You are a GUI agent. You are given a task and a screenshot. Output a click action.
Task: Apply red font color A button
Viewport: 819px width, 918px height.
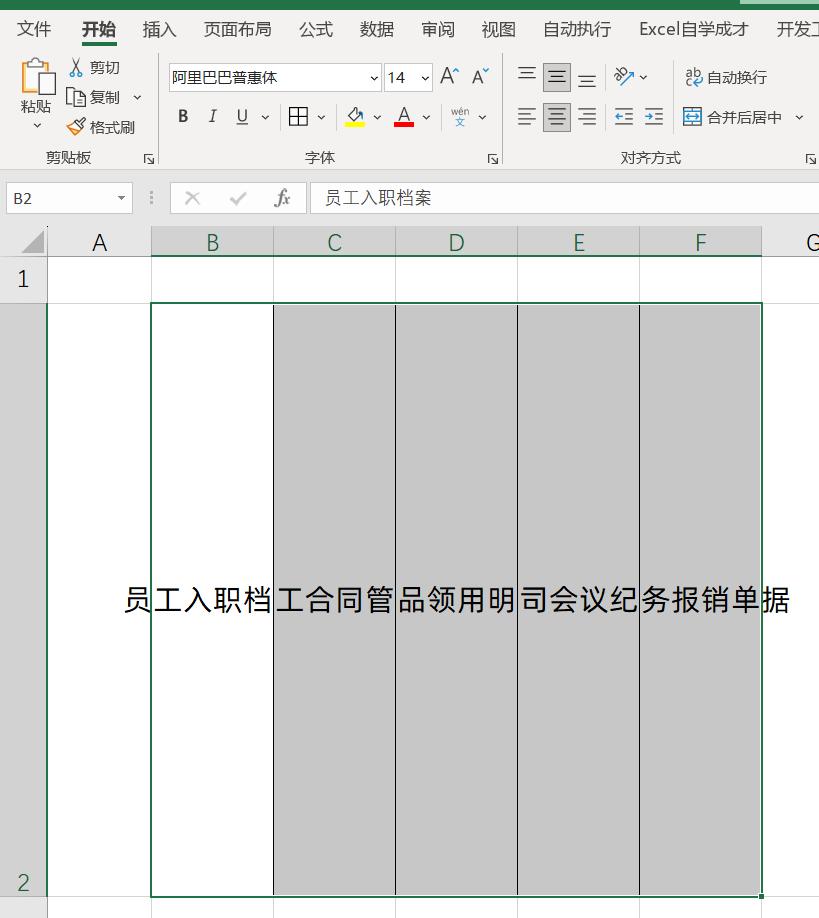point(404,117)
